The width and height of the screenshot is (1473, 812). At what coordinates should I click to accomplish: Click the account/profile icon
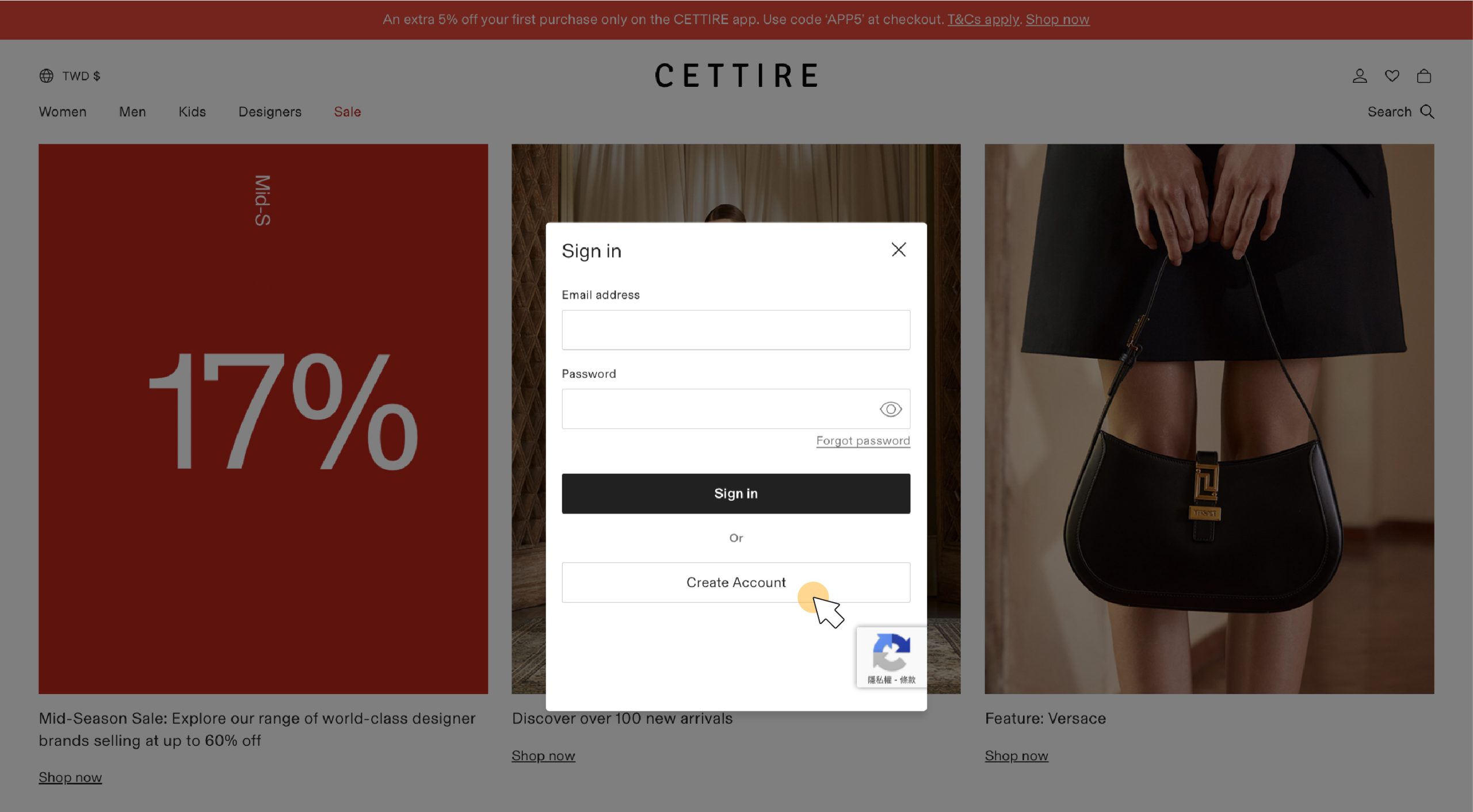1359,75
